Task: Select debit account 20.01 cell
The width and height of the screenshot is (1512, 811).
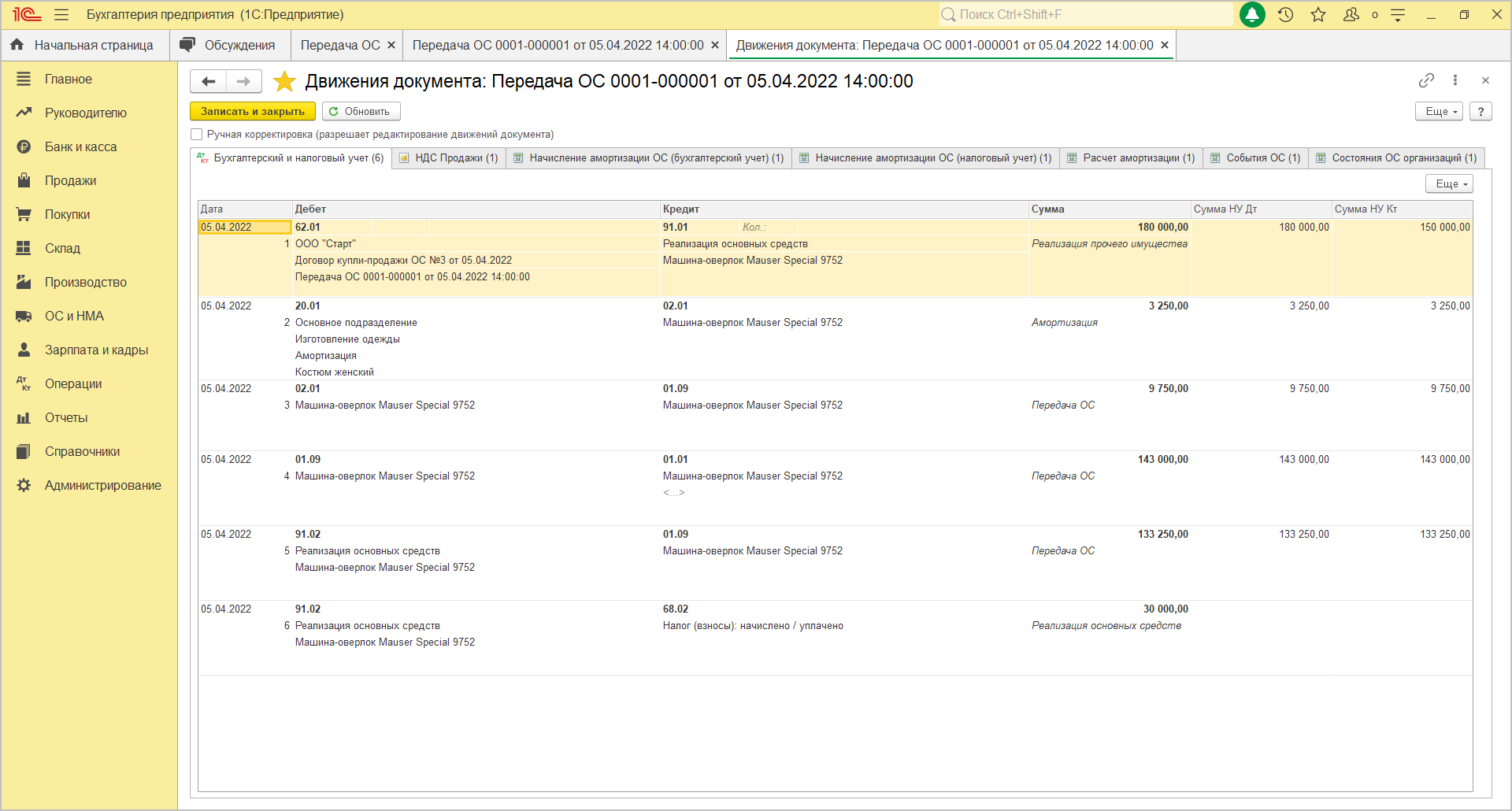Action: 308,306
